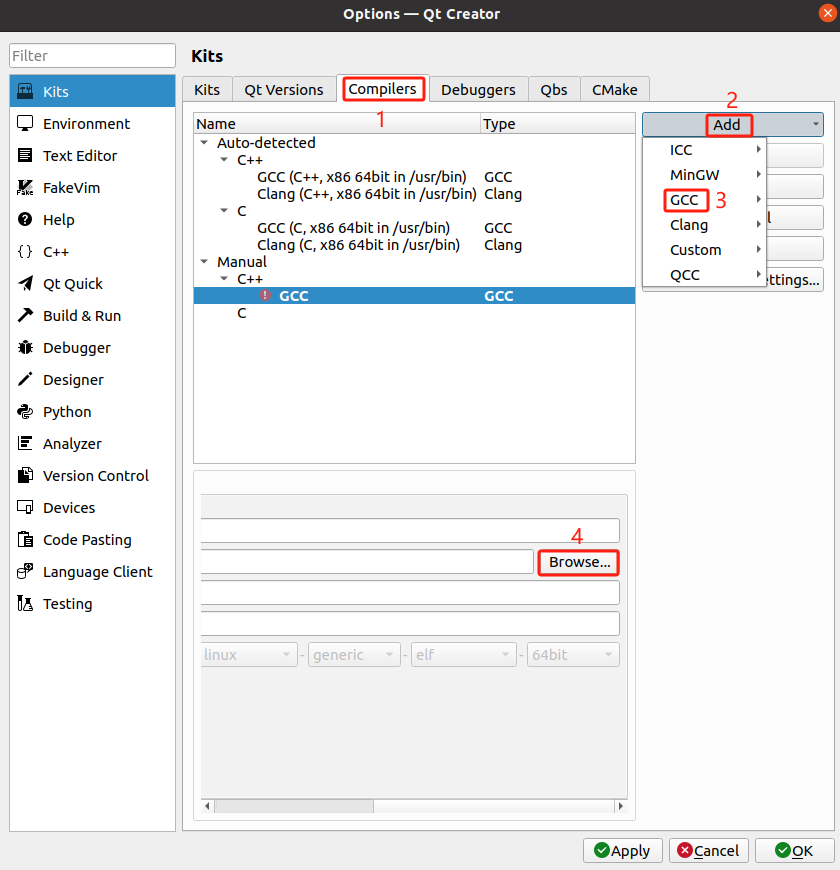The width and height of the screenshot is (840, 870).
Task: Click the scrollbar left arrow
Action: pos(208,806)
